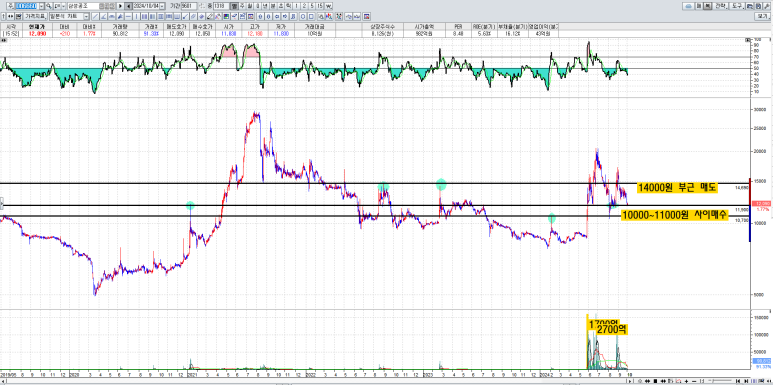773x385 pixels.
Task: Open the stock code dropdown arrow
Action: (x=41, y=6)
